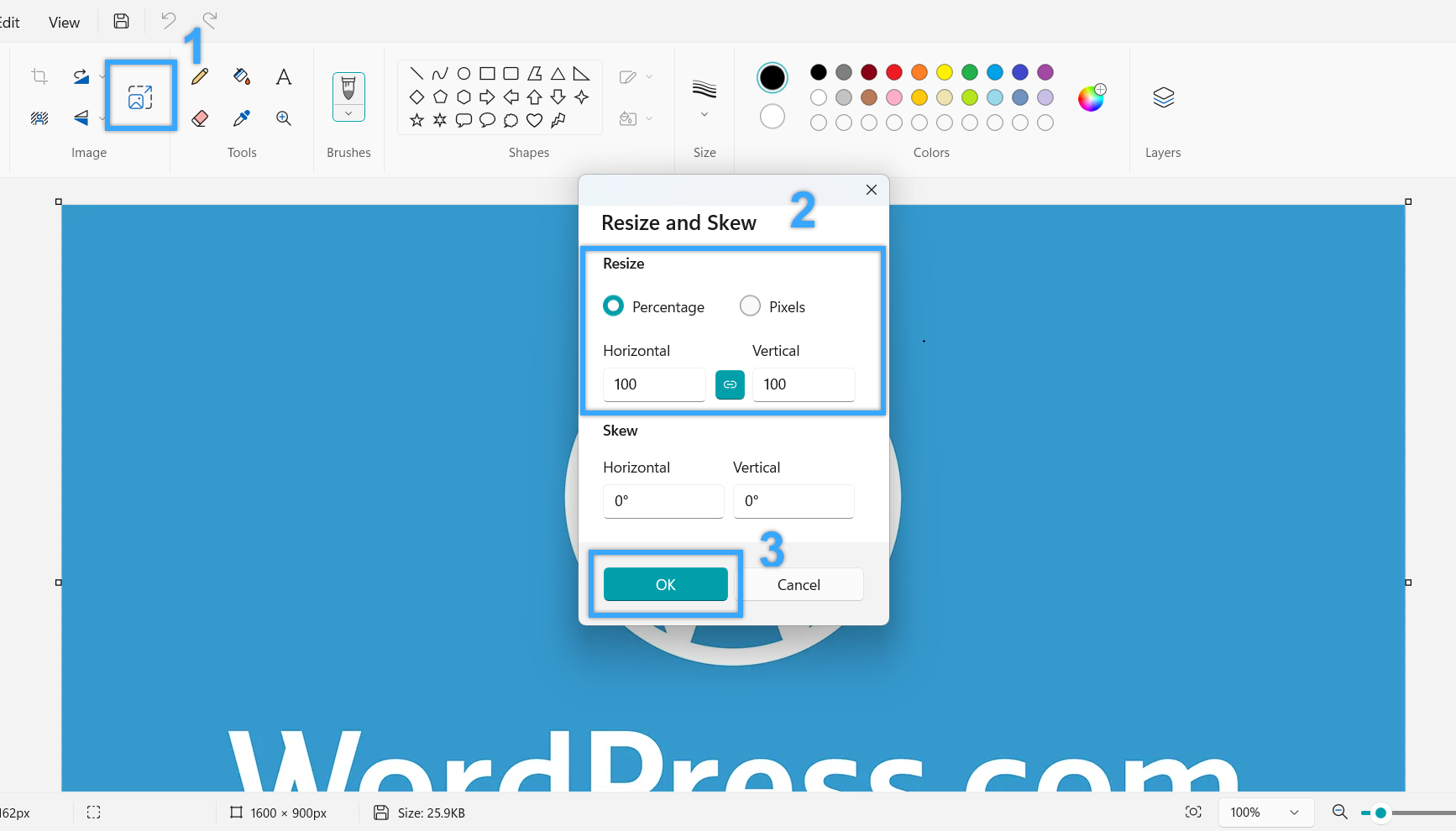The height and width of the screenshot is (831, 1456).
Task: Select the Pencil tool
Action: click(200, 77)
